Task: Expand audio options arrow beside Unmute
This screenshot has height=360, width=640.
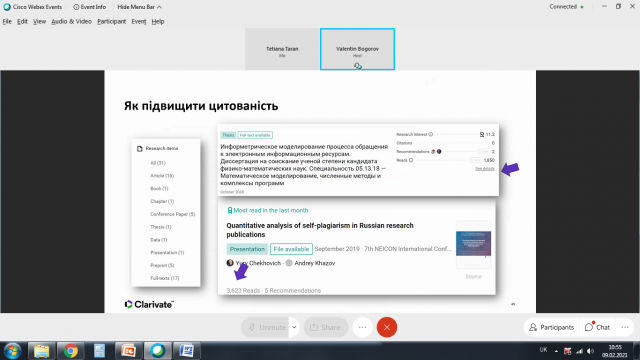Action: 294,327
